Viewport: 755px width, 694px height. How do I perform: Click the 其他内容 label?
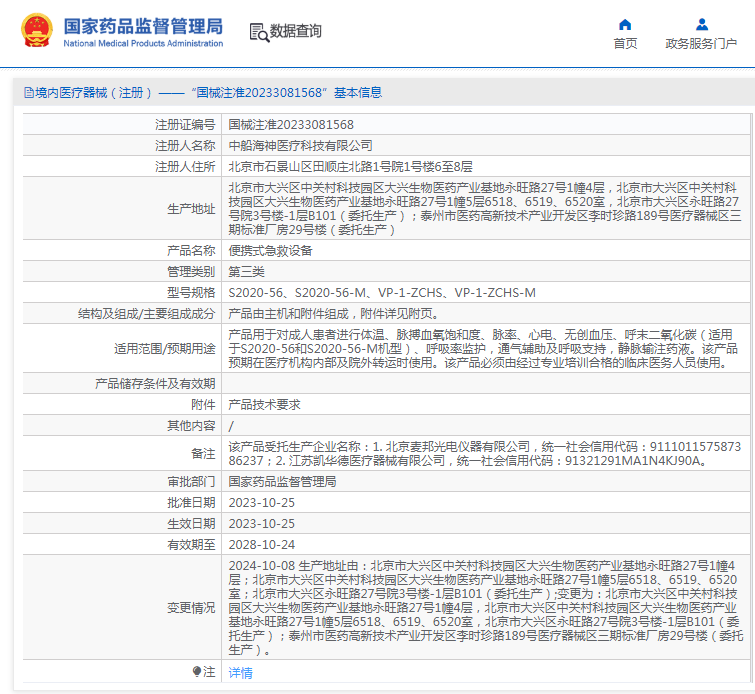click(x=191, y=426)
